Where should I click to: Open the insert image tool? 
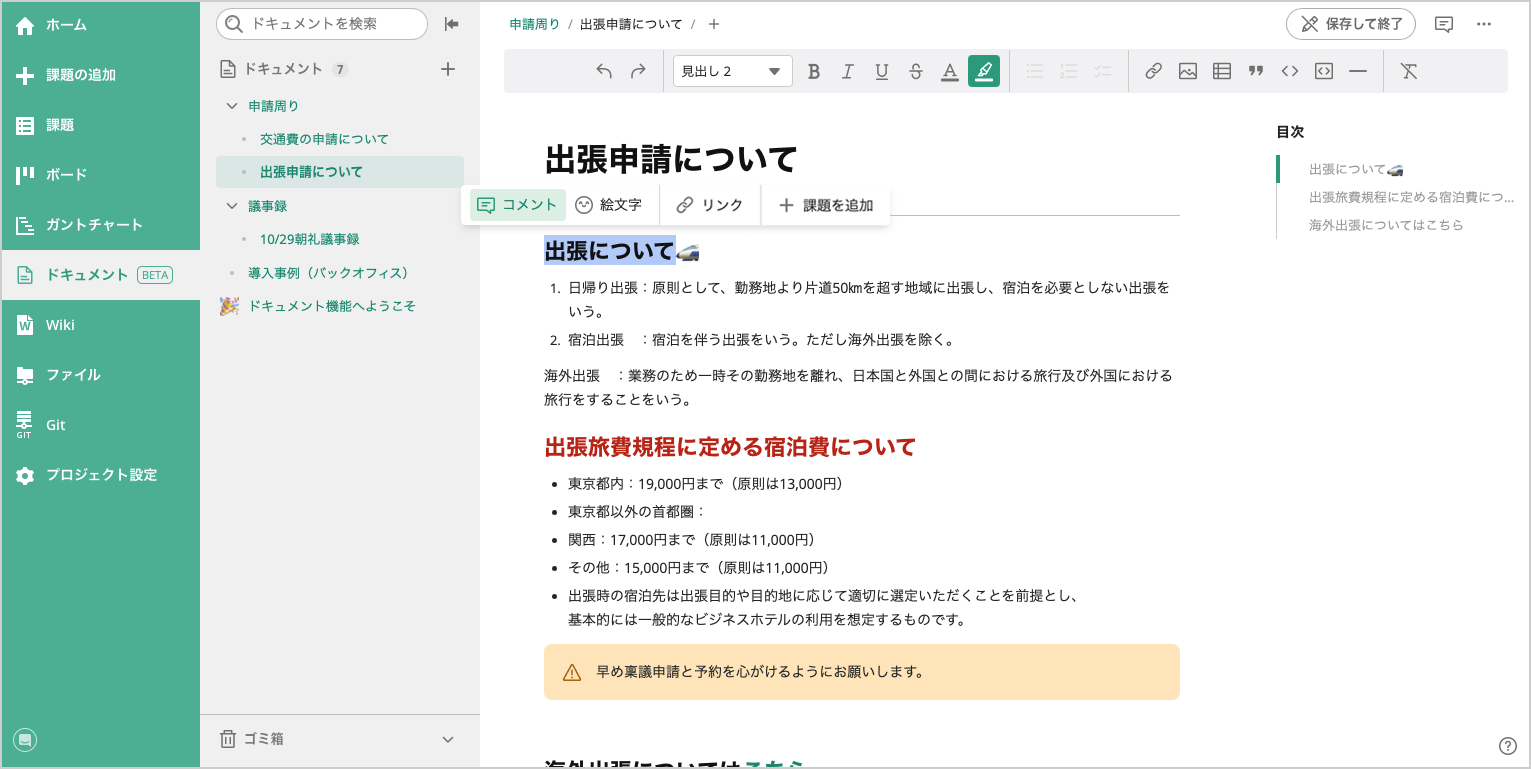coord(1187,71)
